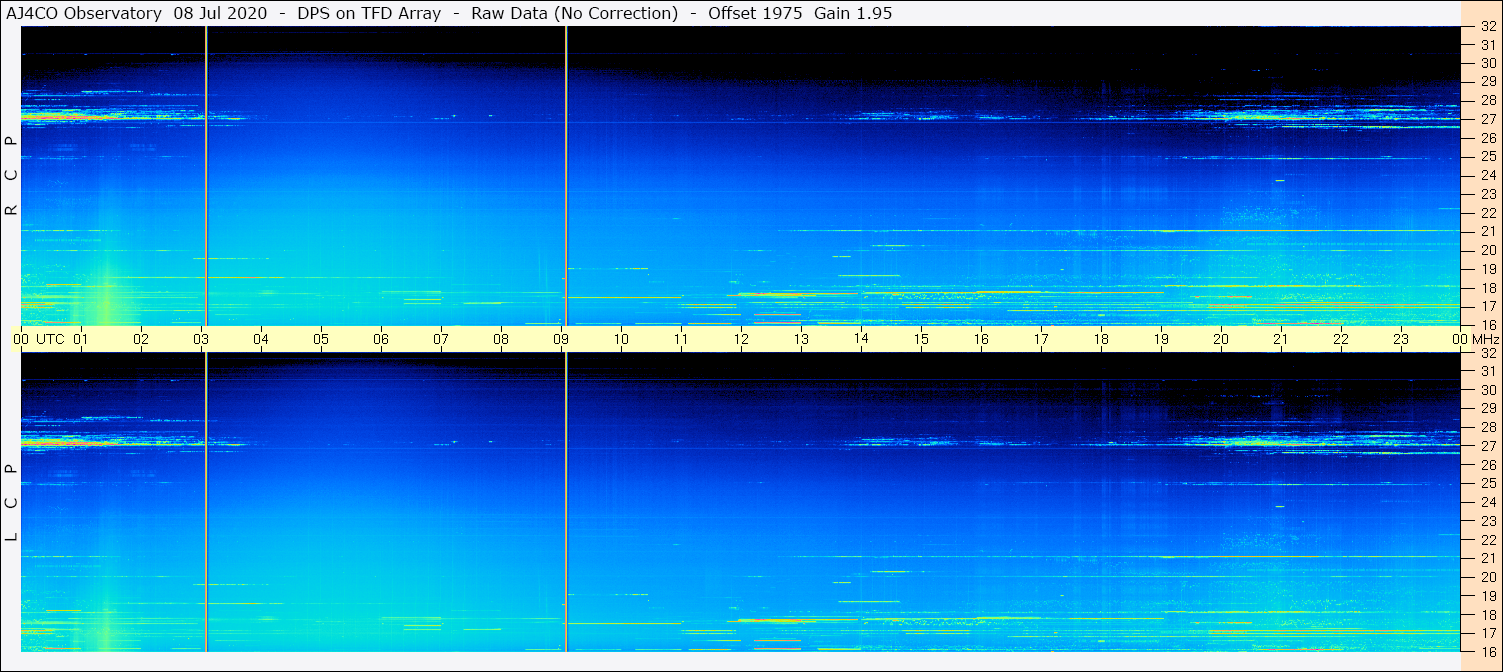Click the 23 hour tick on time axis

tap(1401, 339)
